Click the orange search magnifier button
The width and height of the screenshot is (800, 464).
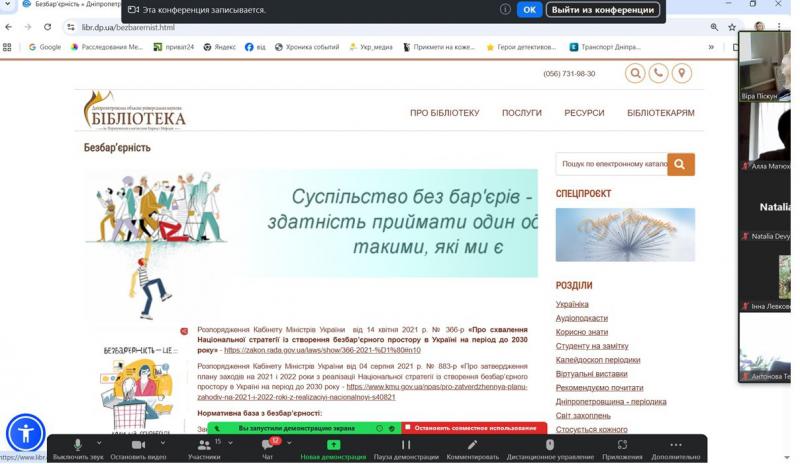681,164
